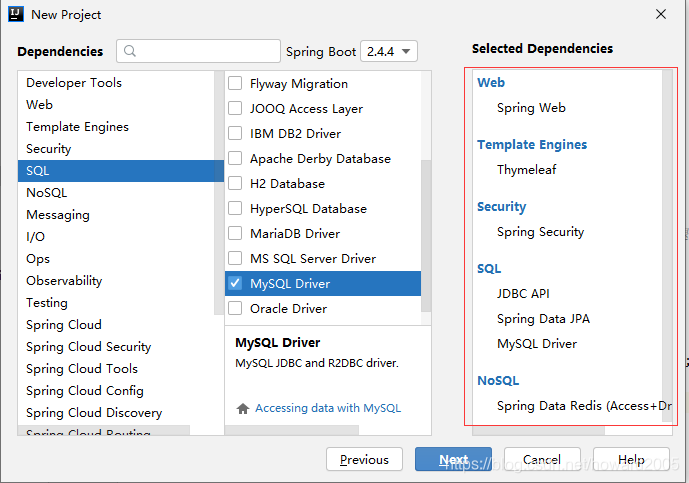Click Selected Dependencies horizontal scrollbar
The width and height of the screenshot is (689, 483).
[x=538, y=431]
